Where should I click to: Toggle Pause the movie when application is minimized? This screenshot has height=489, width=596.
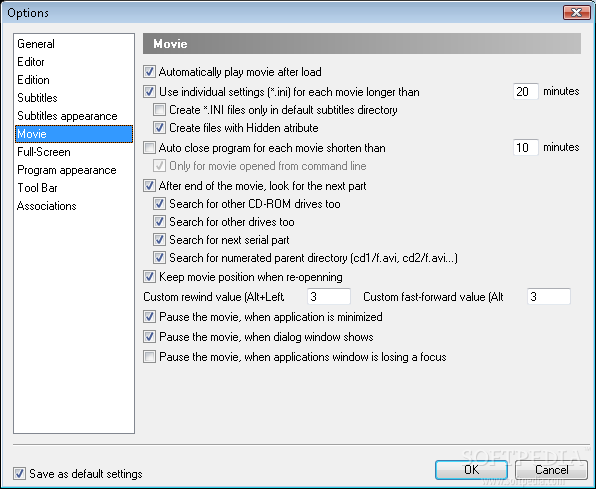pos(149,317)
